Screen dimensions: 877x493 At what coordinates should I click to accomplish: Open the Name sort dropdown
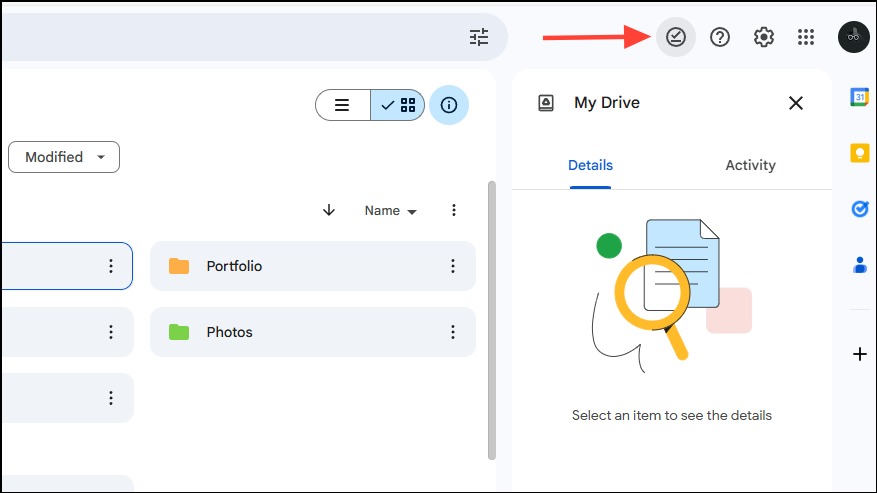click(x=390, y=211)
